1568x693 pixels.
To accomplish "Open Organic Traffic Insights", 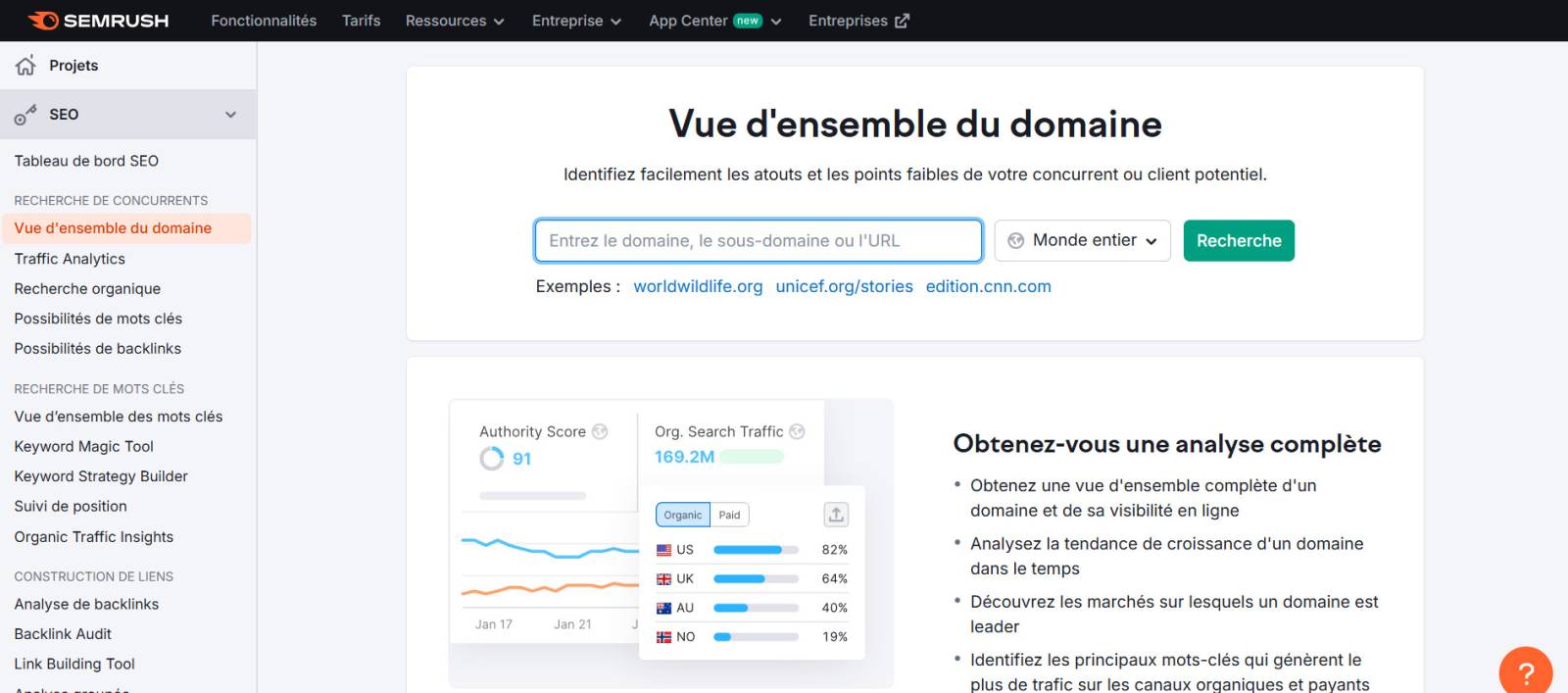I will [93, 537].
